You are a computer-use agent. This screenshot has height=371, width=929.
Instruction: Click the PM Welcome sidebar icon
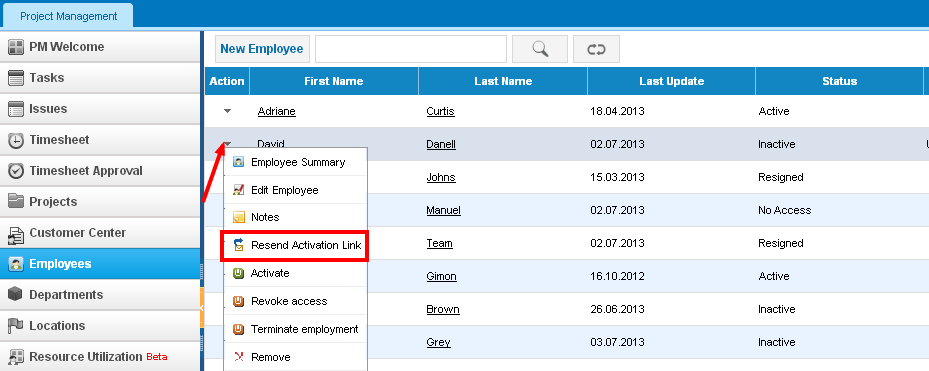16,47
